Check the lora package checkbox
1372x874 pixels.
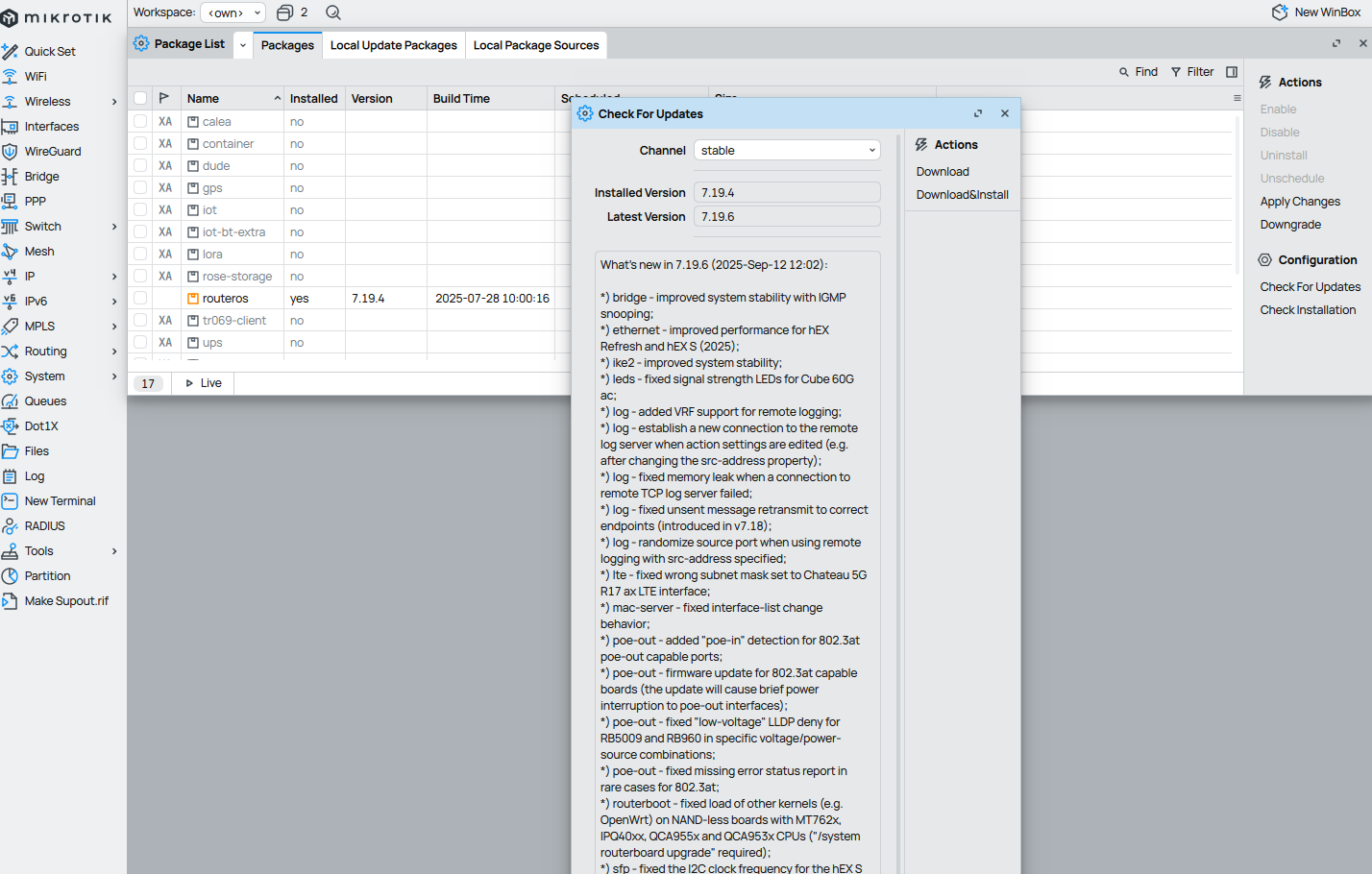click(x=140, y=255)
